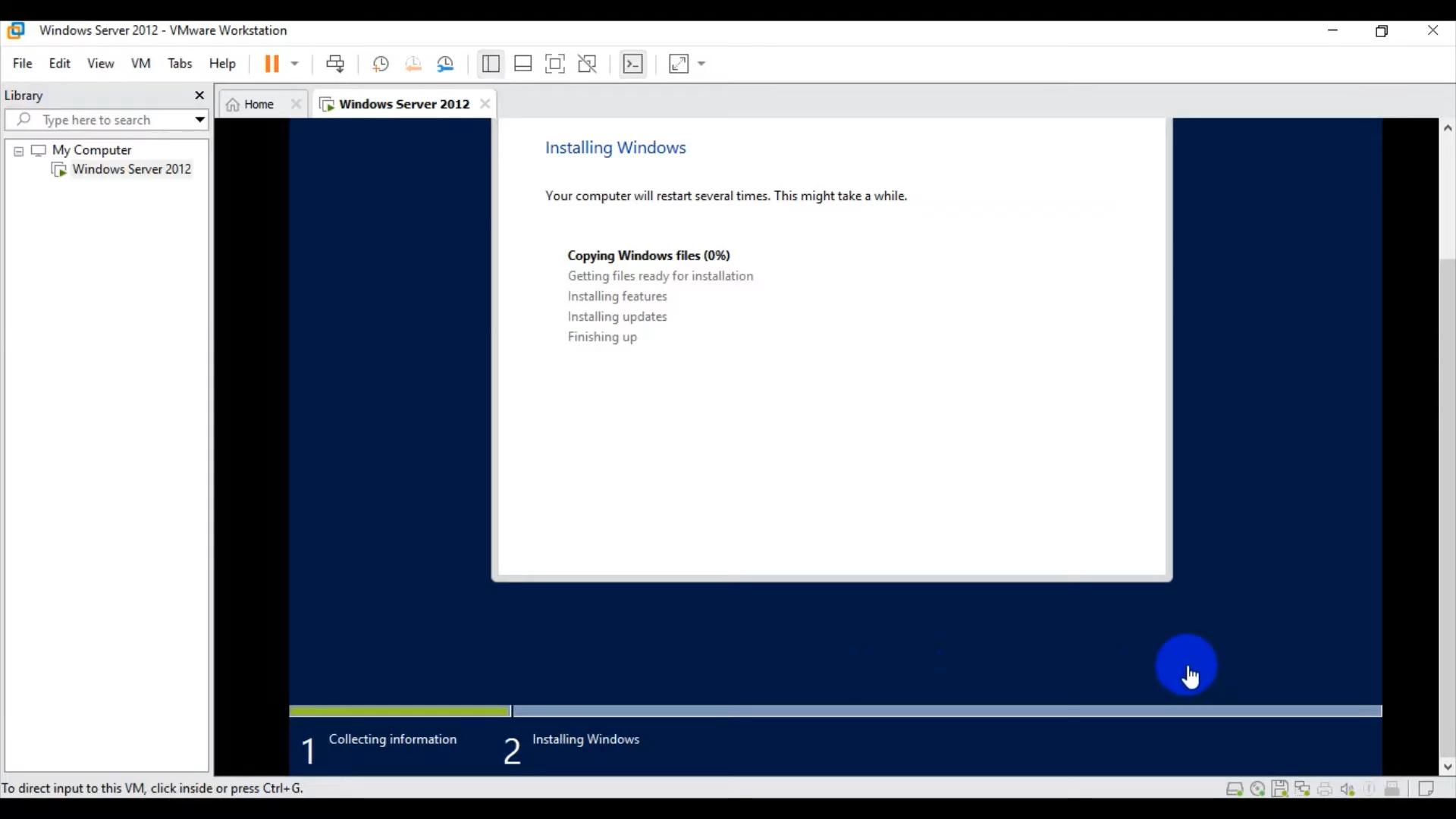Click 'Finishing up' step text
This screenshot has width=1456, height=819.
point(602,337)
